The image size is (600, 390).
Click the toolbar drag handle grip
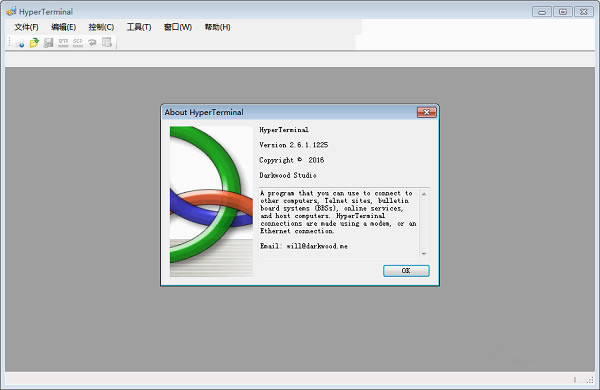(x=10, y=42)
